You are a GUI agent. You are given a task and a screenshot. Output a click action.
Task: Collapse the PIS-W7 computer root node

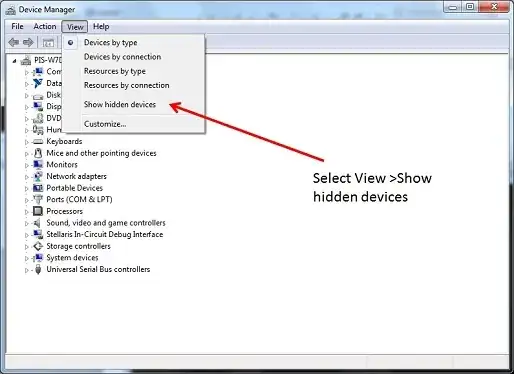tap(14, 61)
